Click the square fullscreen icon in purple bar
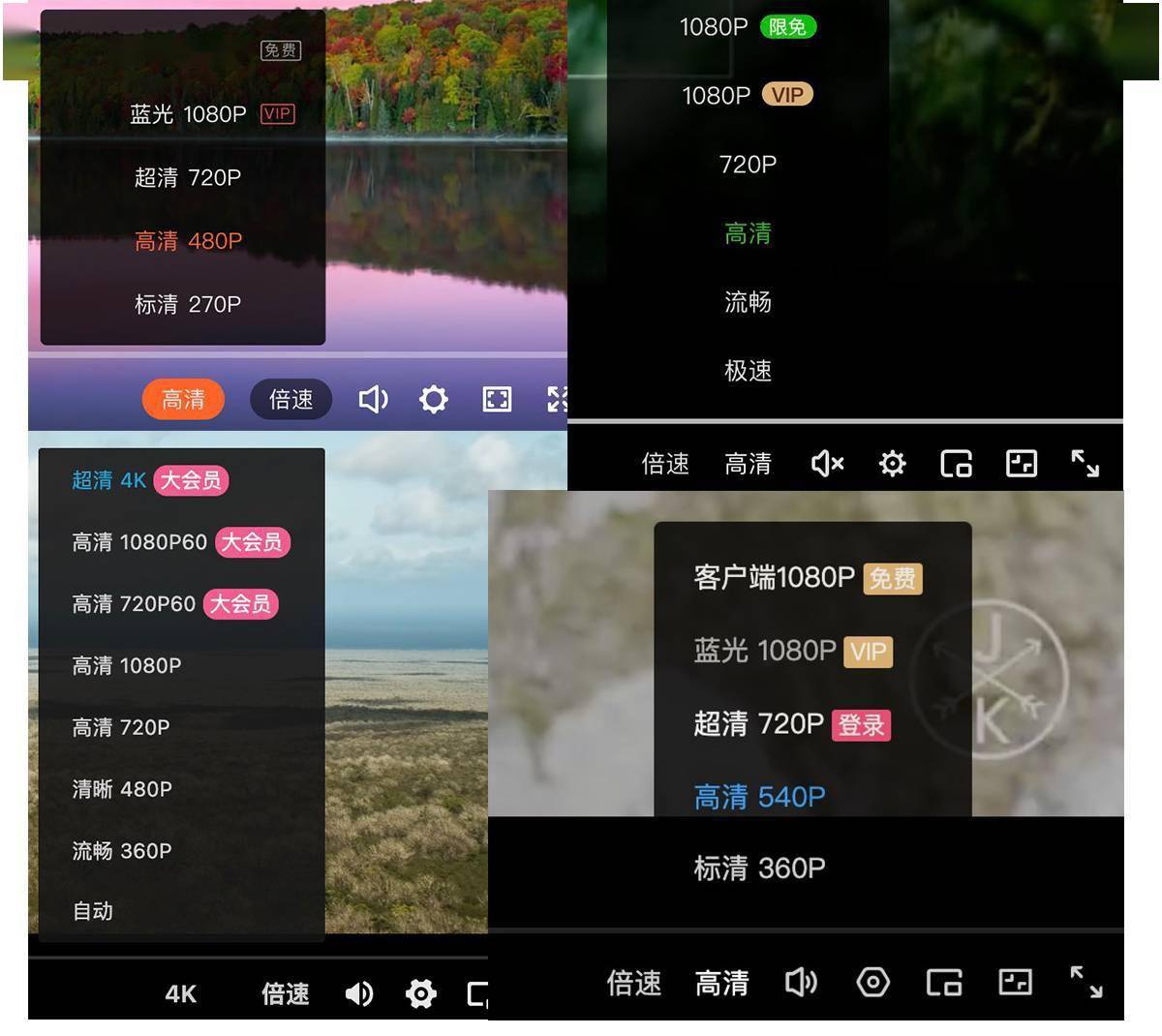 (x=497, y=399)
